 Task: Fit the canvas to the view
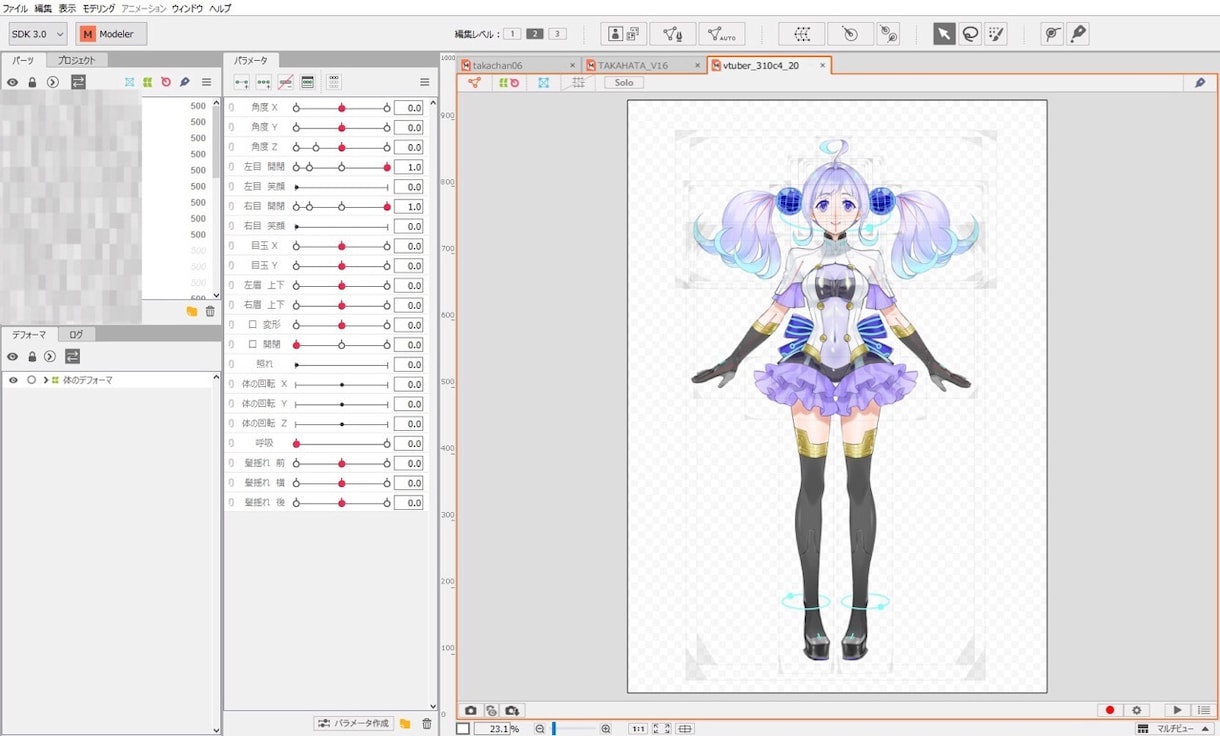[x=662, y=729]
